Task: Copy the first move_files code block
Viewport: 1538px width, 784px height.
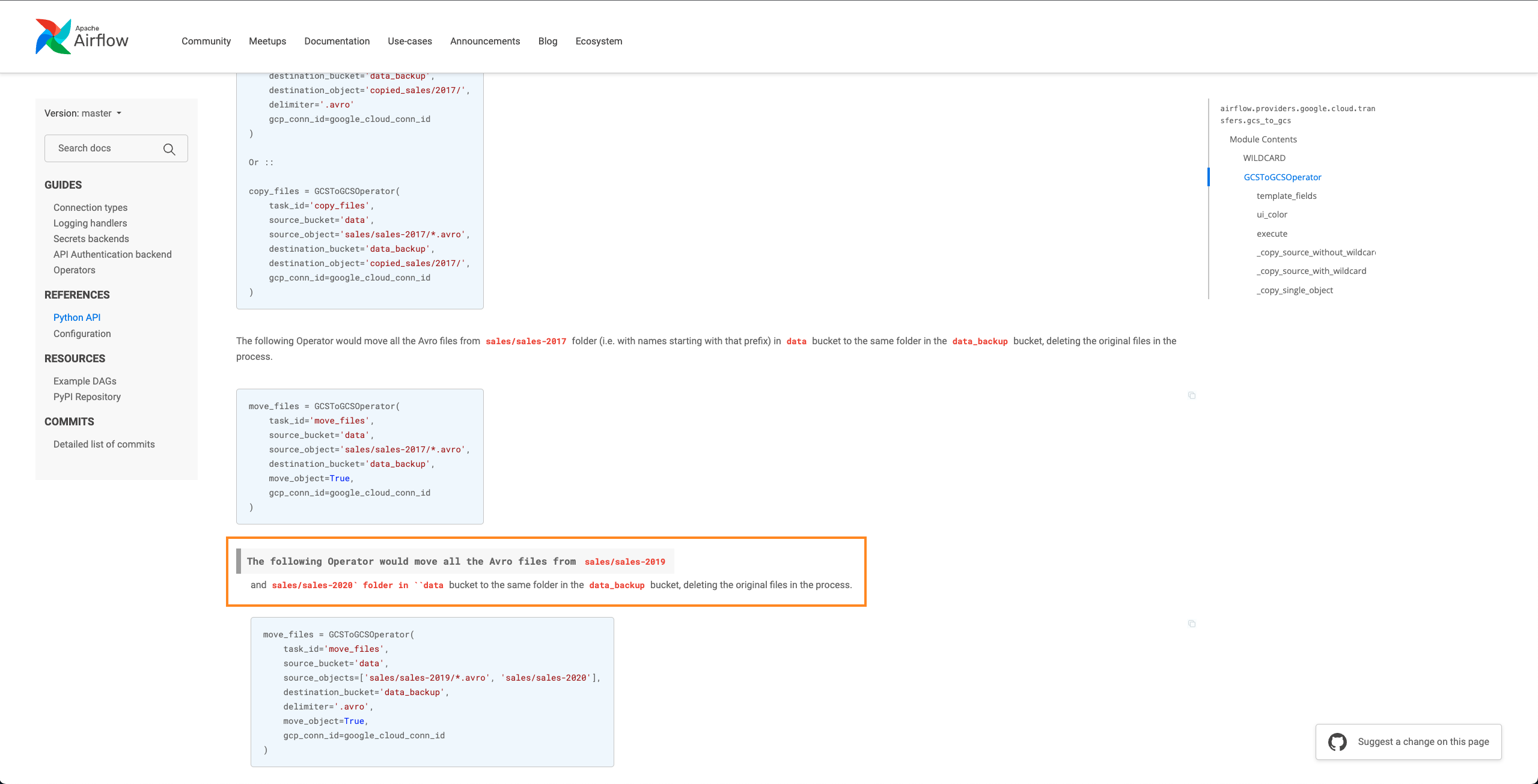Action: pyautogui.click(x=1191, y=395)
